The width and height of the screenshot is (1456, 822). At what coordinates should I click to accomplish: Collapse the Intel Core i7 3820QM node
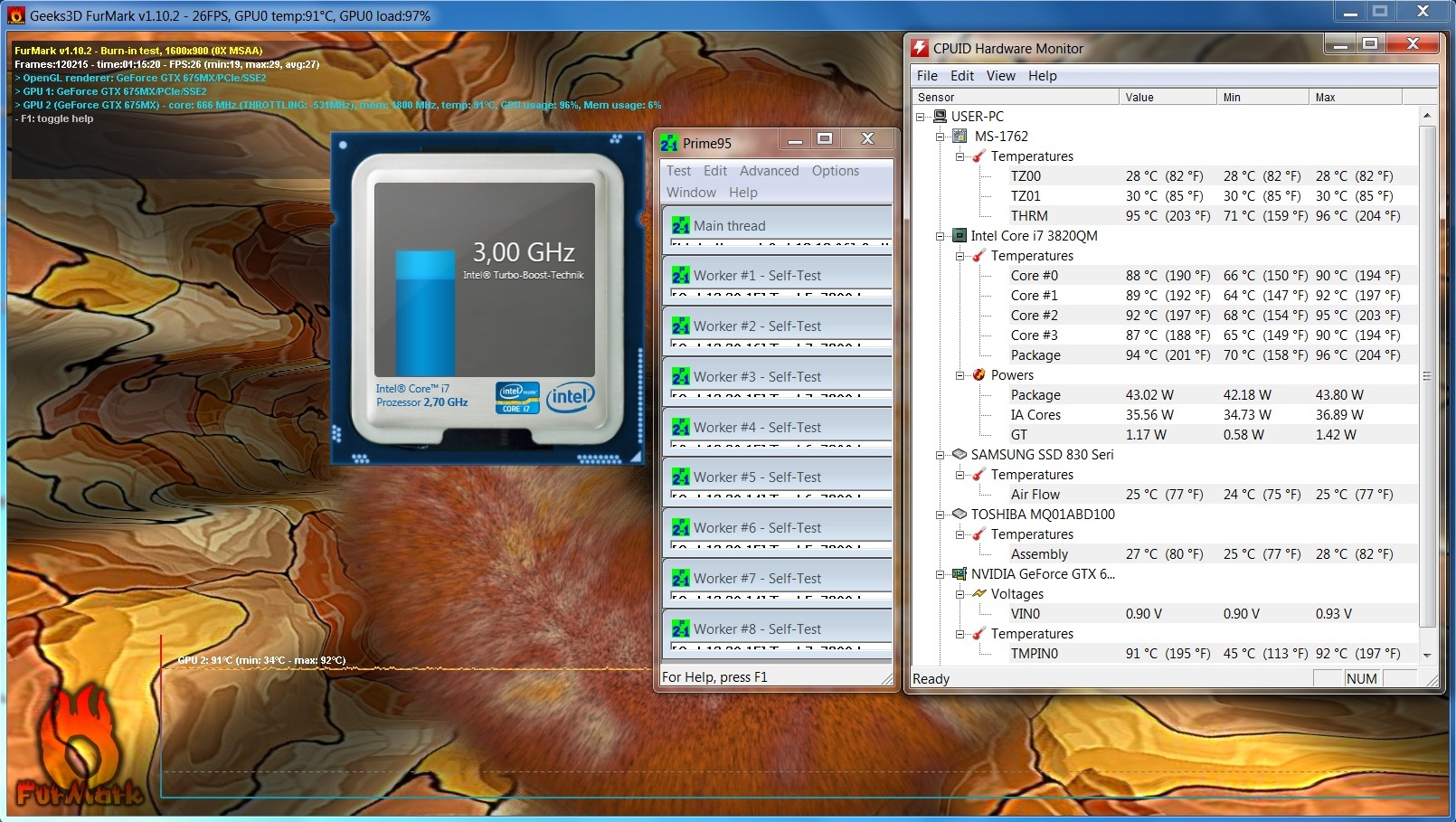coord(941,236)
